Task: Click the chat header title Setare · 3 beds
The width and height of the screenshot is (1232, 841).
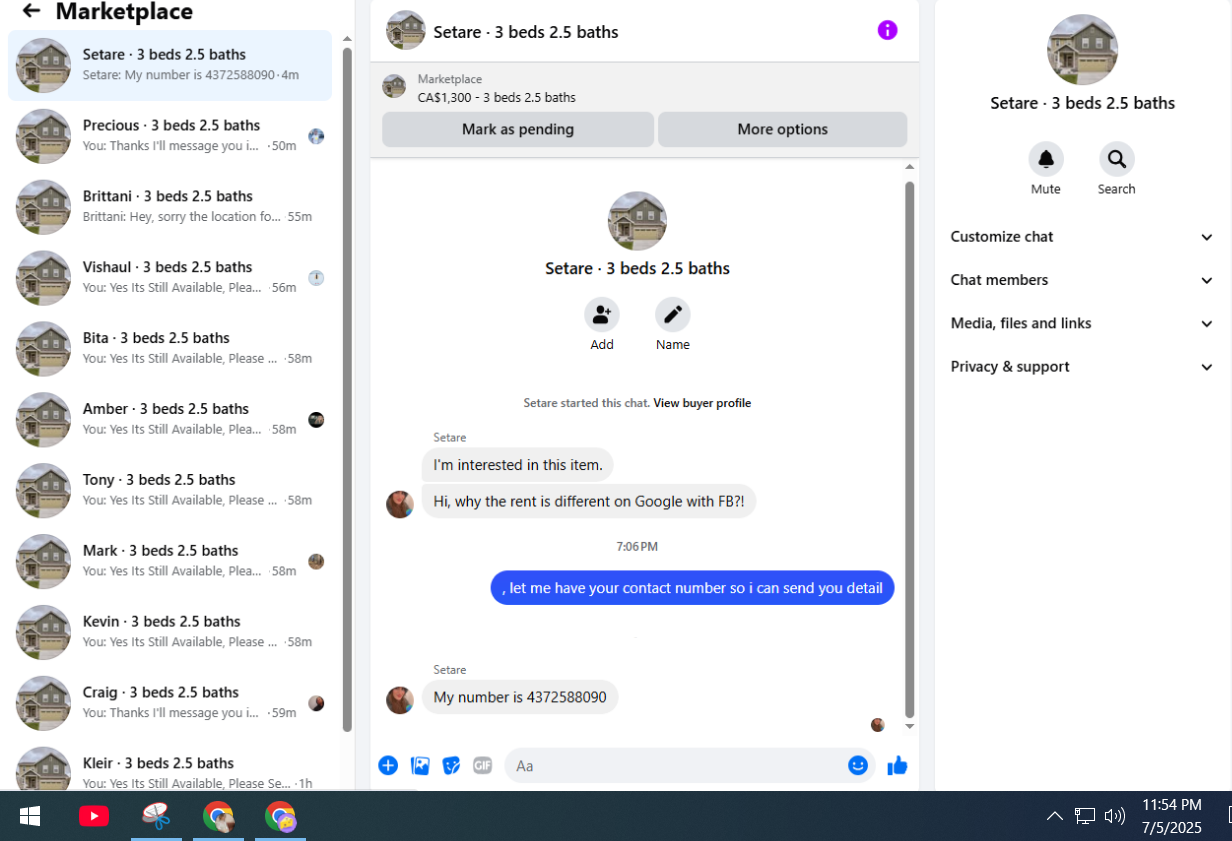Action: (526, 32)
